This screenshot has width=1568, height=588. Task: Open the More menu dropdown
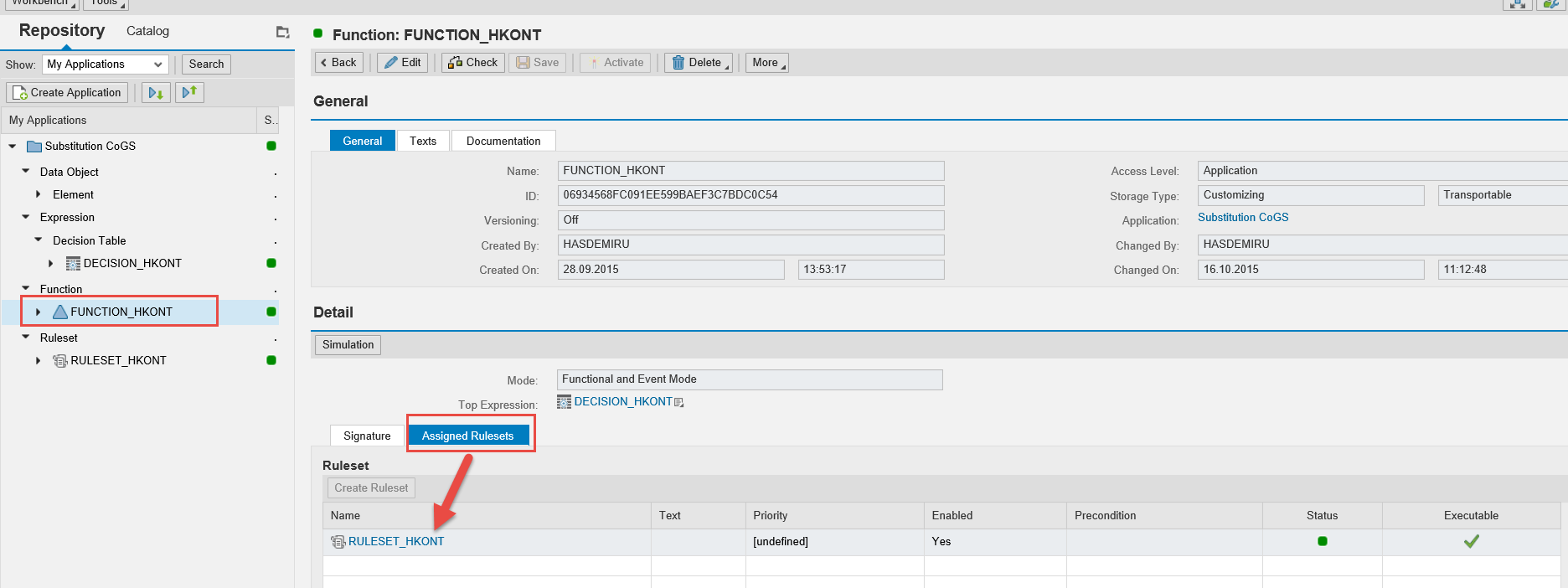coord(766,62)
